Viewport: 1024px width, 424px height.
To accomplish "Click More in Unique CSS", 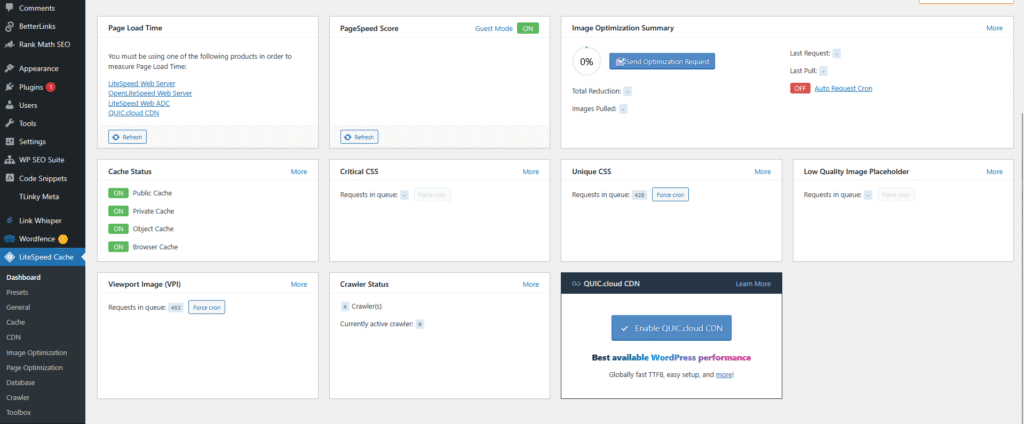I will (763, 172).
